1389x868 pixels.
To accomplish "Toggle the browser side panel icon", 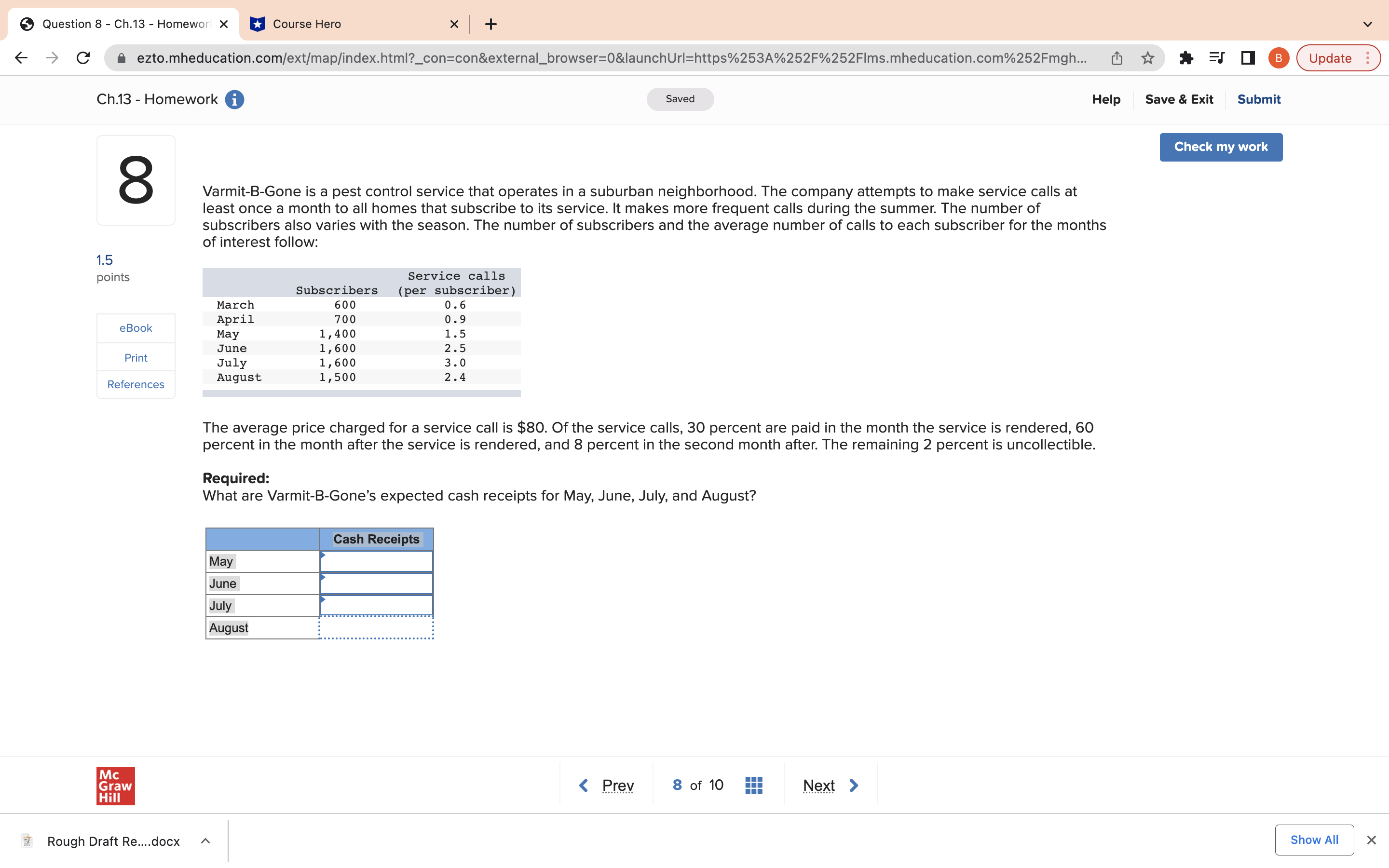I will (1248, 58).
